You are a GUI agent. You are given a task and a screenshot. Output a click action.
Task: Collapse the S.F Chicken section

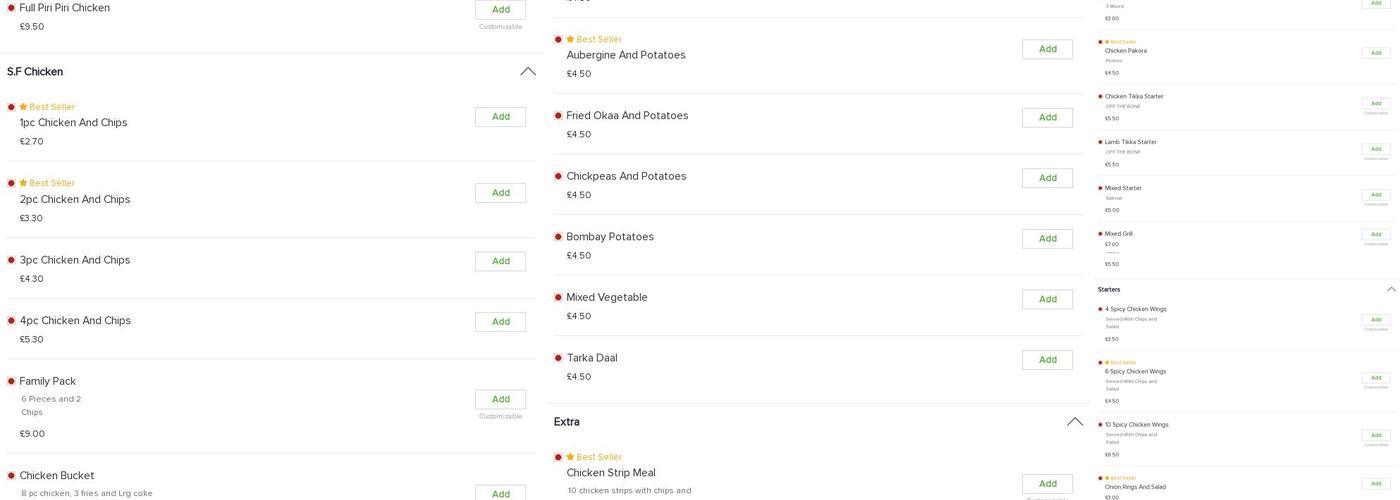pos(527,72)
